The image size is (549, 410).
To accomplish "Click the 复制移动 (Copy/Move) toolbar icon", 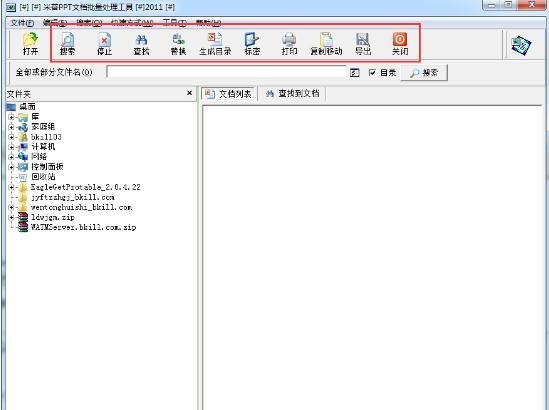I will point(326,44).
